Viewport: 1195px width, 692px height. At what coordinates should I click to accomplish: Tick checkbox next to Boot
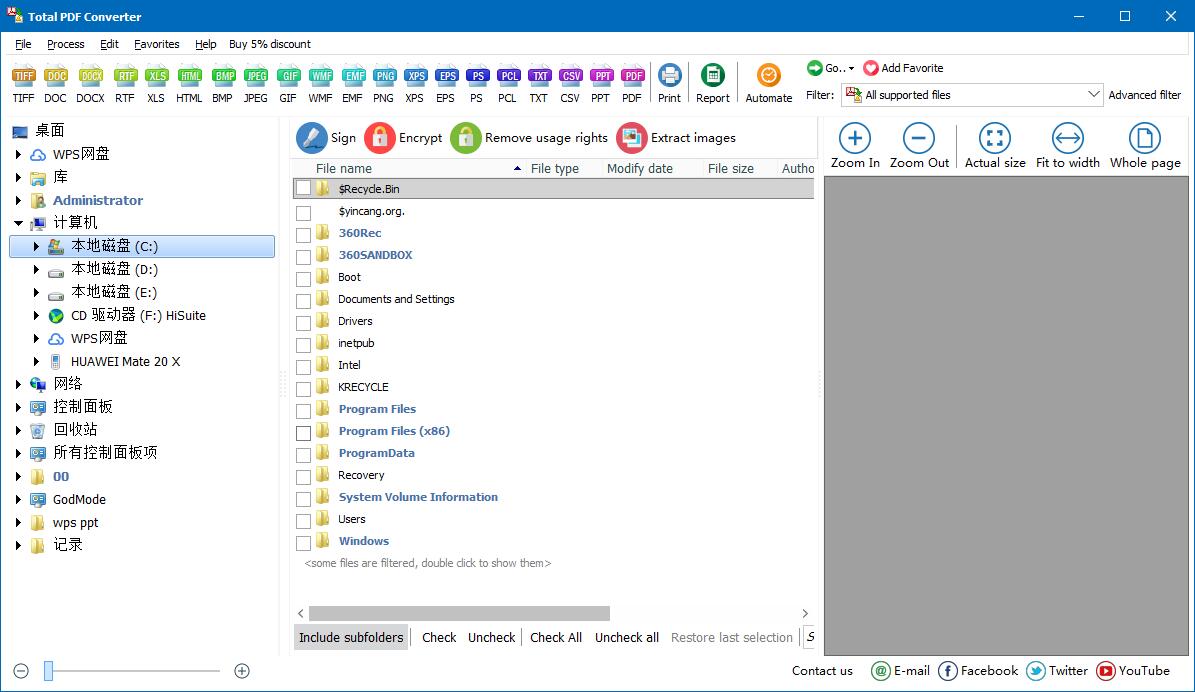point(303,279)
